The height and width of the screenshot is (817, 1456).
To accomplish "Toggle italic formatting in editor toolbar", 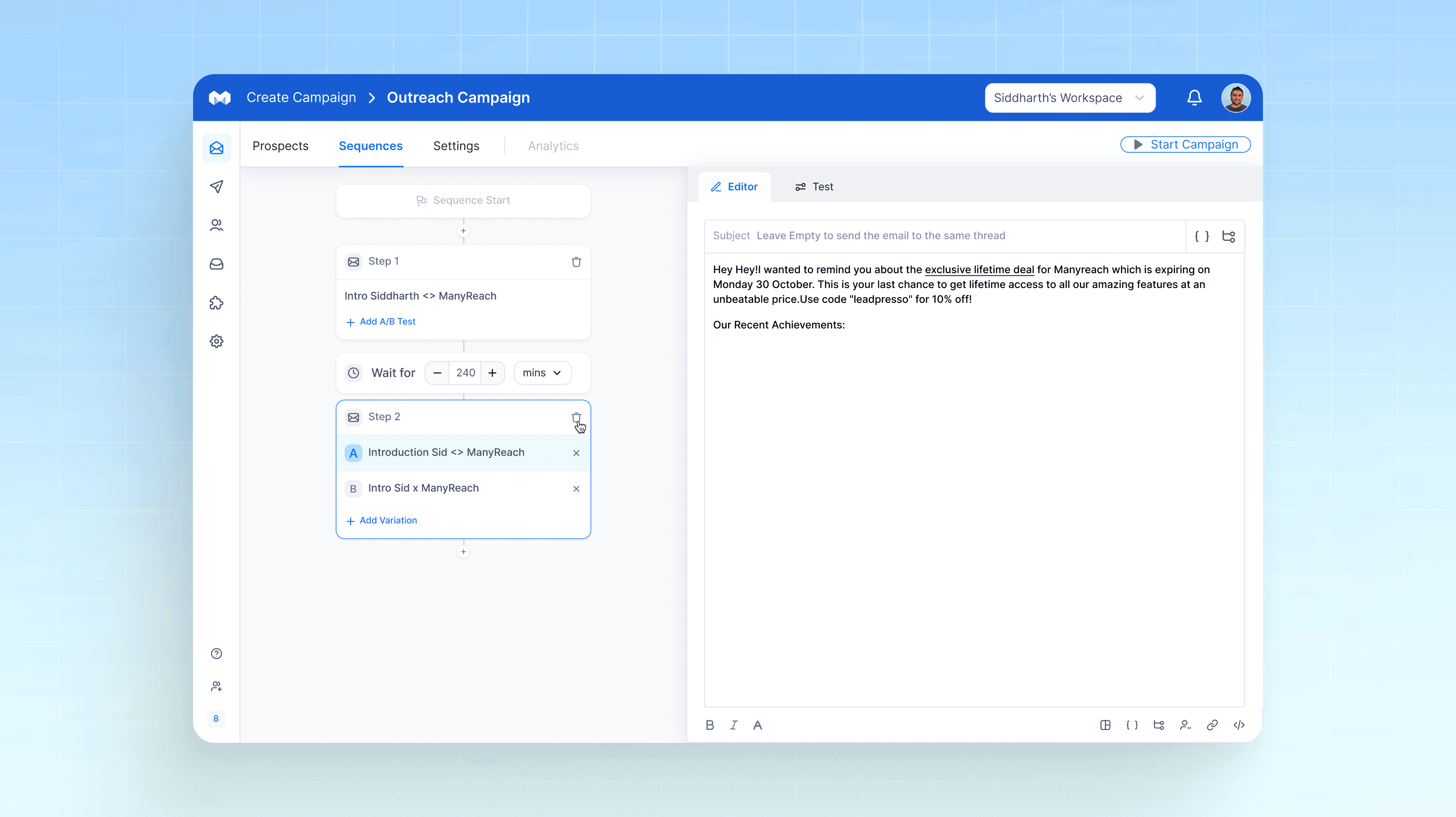I will [x=734, y=725].
